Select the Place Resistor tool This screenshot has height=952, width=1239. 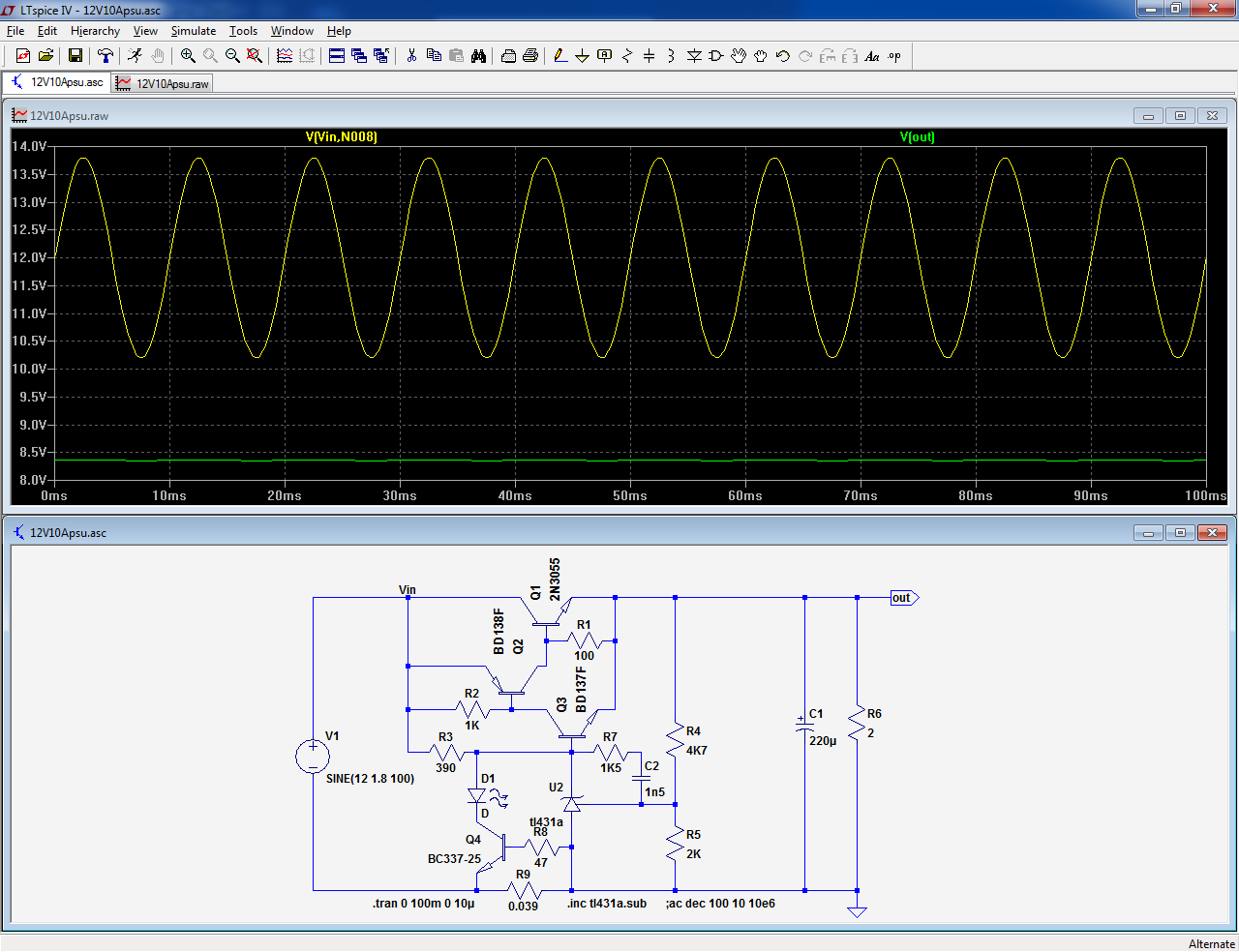(x=627, y=56)
